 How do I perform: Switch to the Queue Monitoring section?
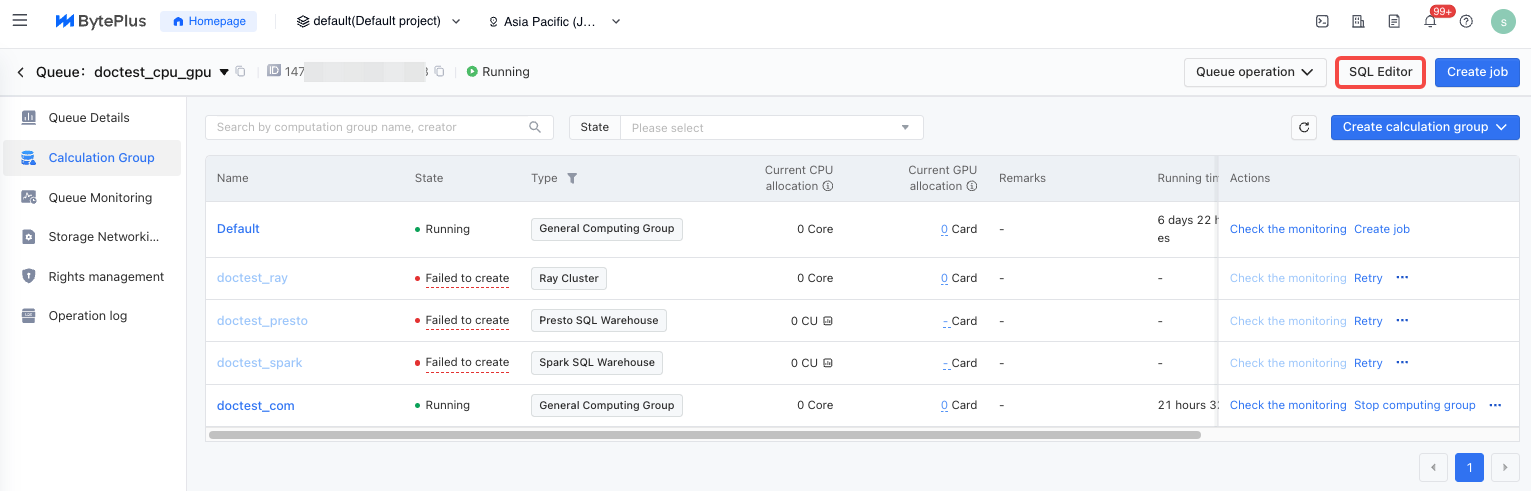tap(100, 197)
